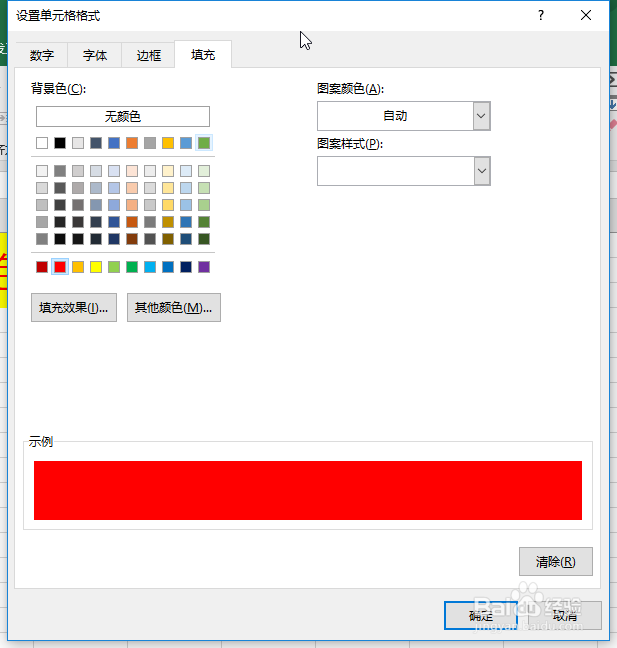
Task: Choose the orange theme color swatch
Action: click(x=132, y=143)
